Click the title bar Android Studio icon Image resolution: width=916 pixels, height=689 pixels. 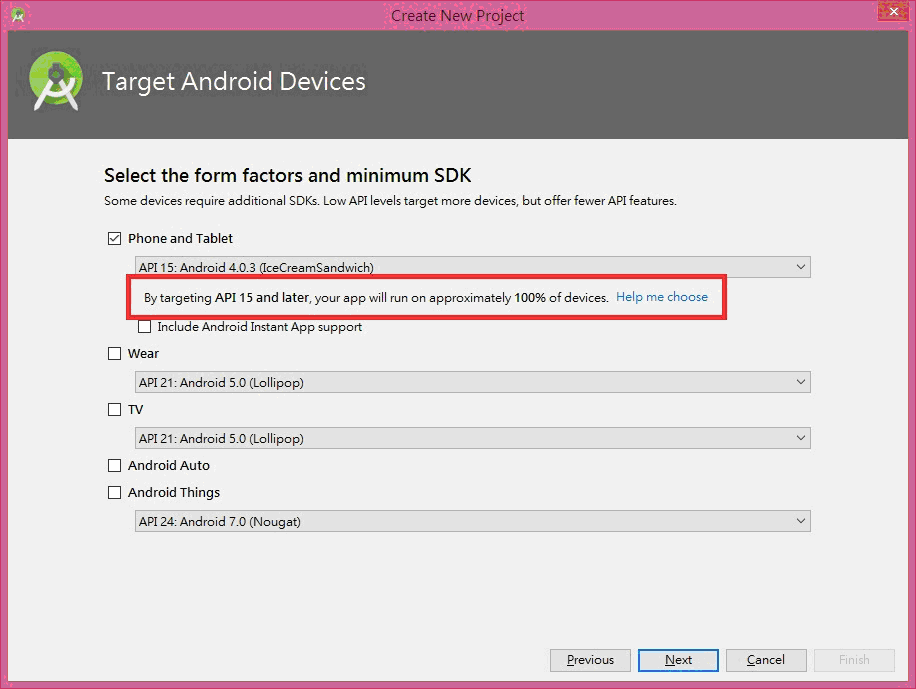[18, 15]
